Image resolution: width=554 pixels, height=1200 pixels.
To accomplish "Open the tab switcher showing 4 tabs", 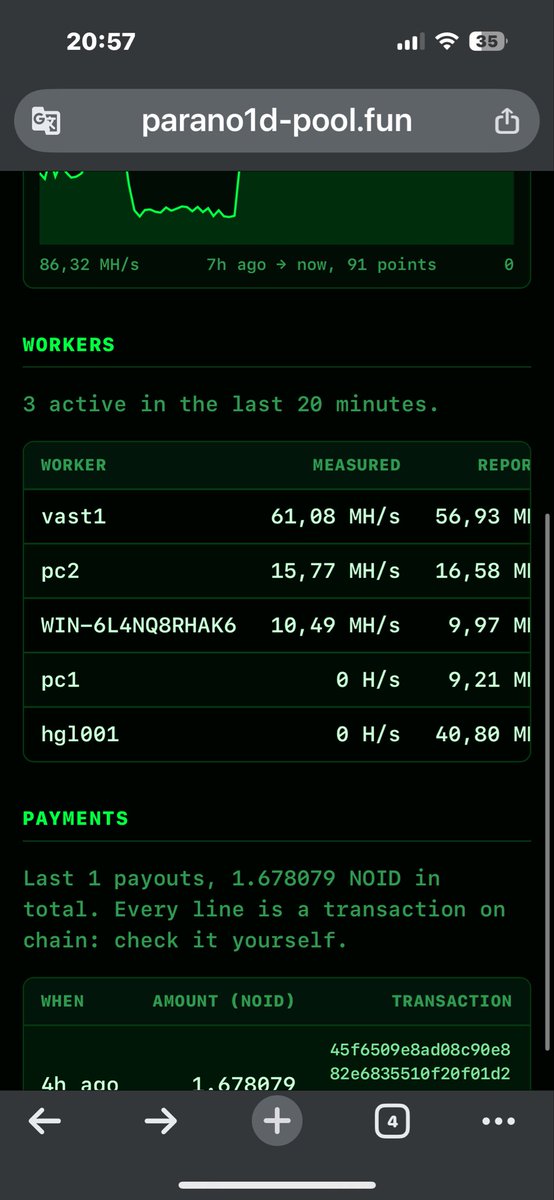I will (392, 1122).
